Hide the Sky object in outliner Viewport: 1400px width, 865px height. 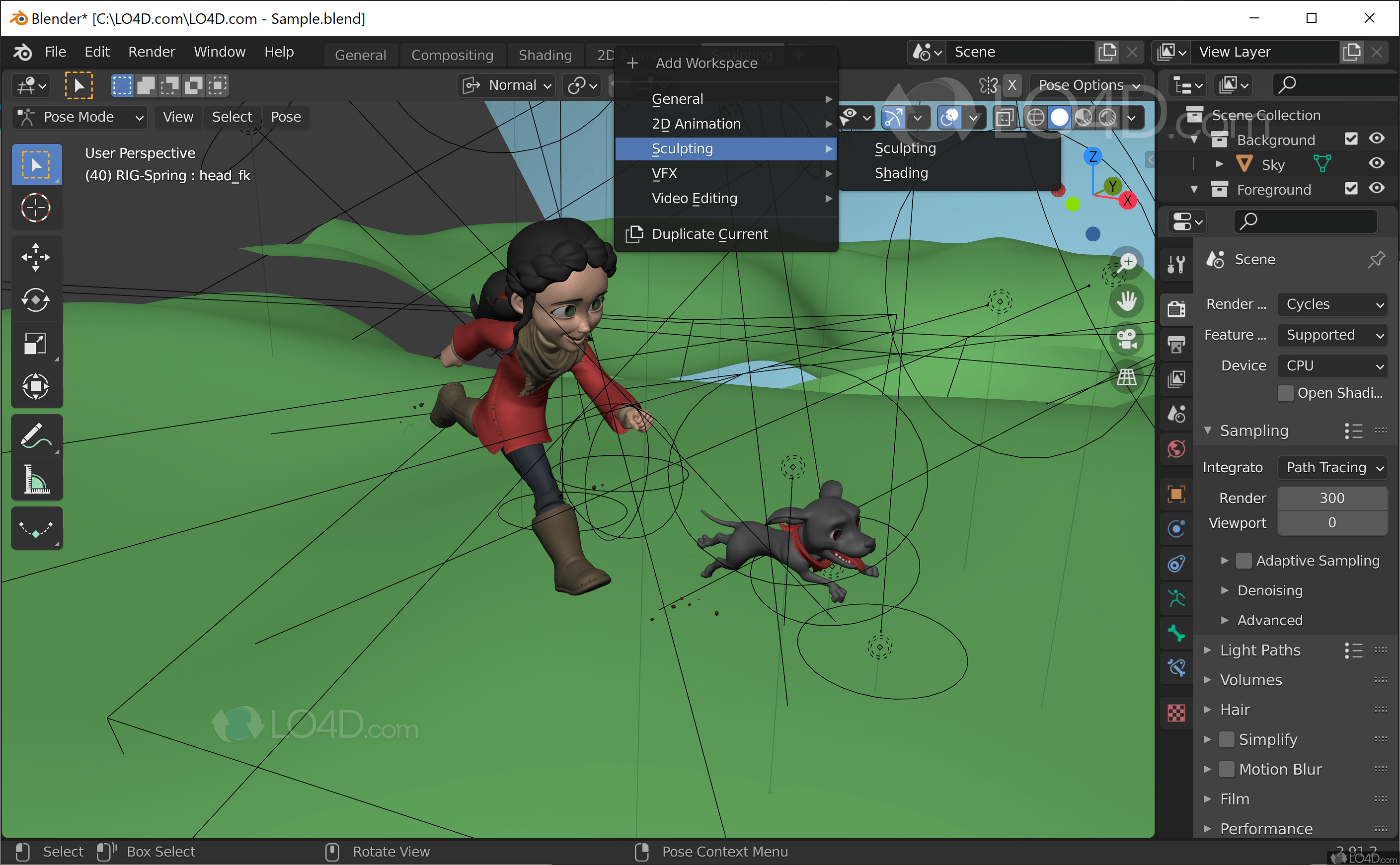tap(1377, 164)
